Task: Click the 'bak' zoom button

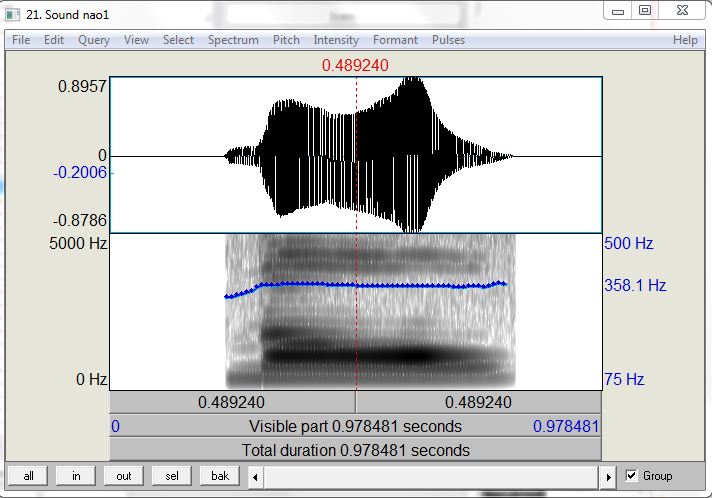Action: click(220, 476)
